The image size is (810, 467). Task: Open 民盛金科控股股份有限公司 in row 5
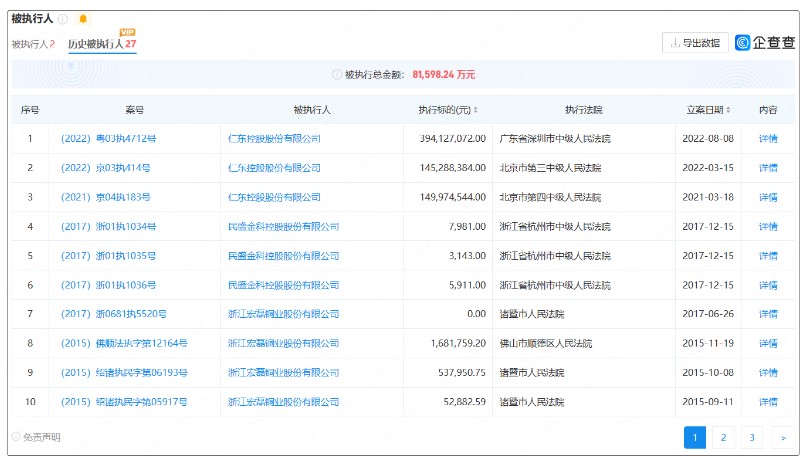284,256
